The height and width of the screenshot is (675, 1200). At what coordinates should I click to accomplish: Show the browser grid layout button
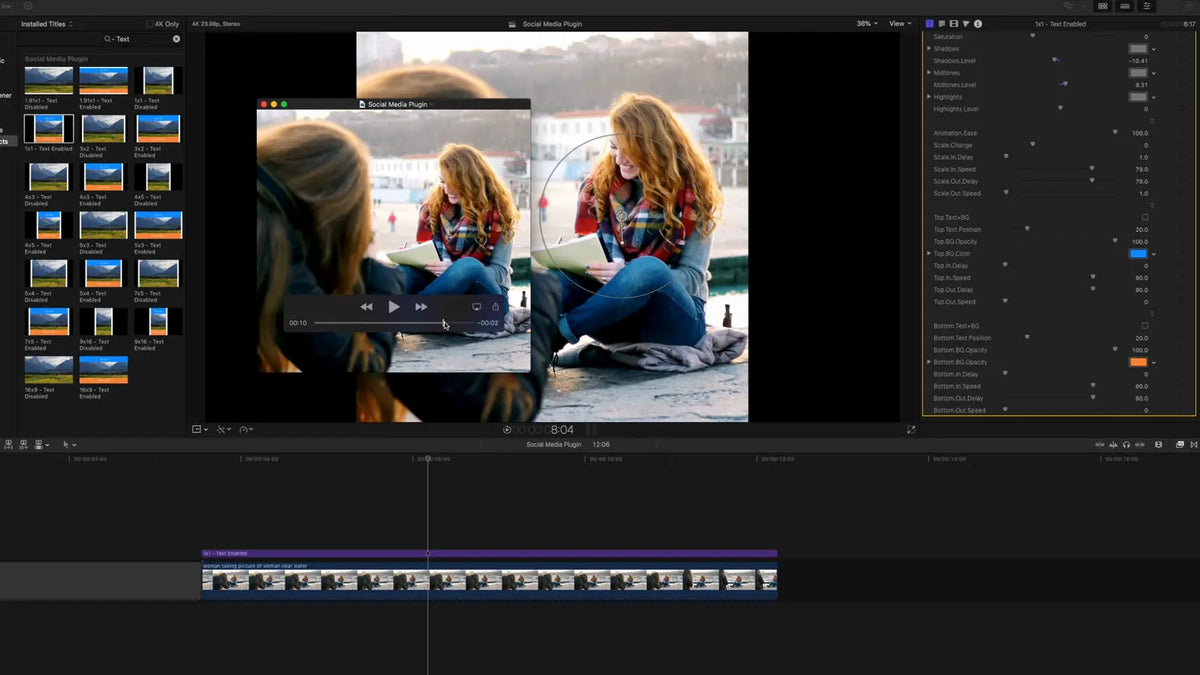click(1102, 5)
